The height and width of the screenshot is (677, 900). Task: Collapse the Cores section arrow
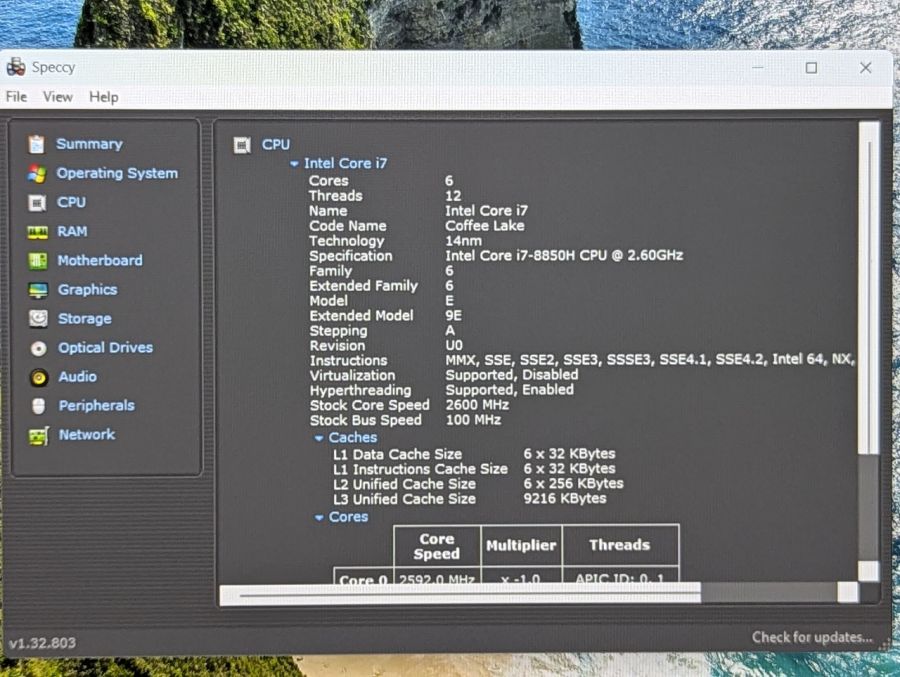coord(319,518)
